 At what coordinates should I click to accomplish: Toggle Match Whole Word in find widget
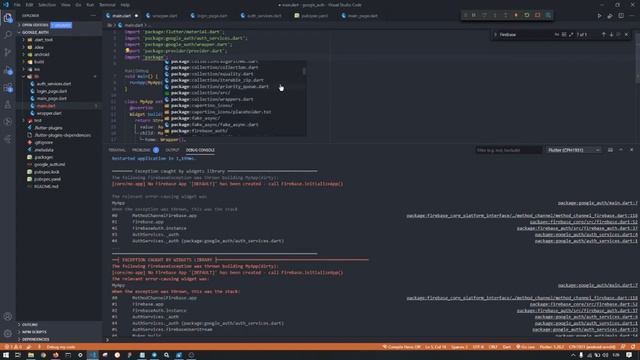tap(564, 35)
